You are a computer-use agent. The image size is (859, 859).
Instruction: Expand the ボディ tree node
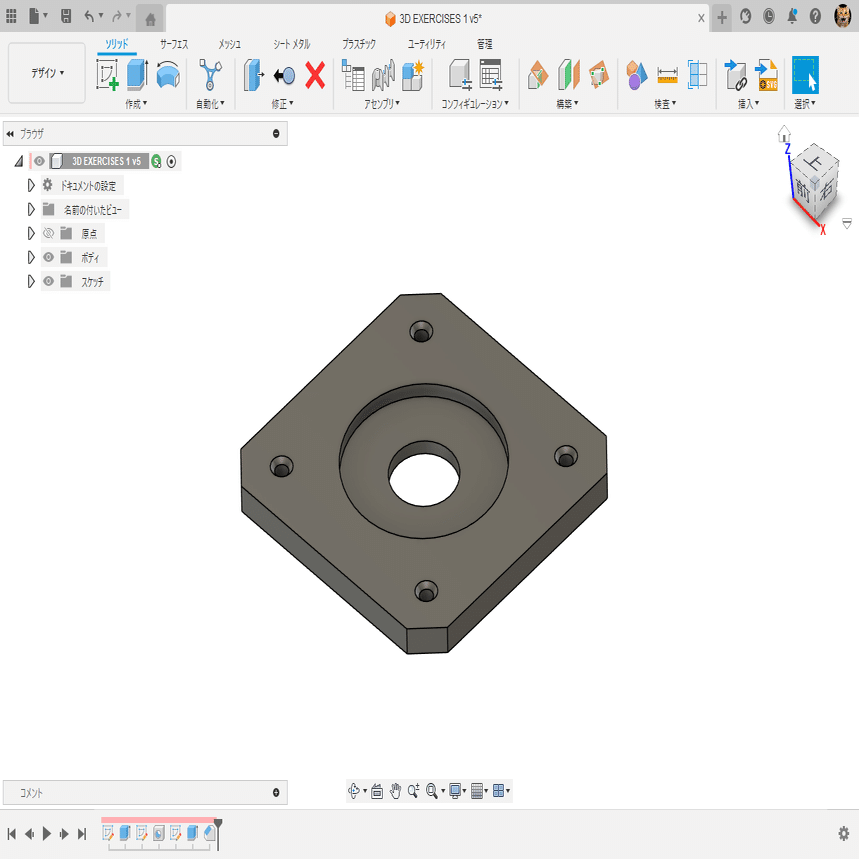[30, 257]
